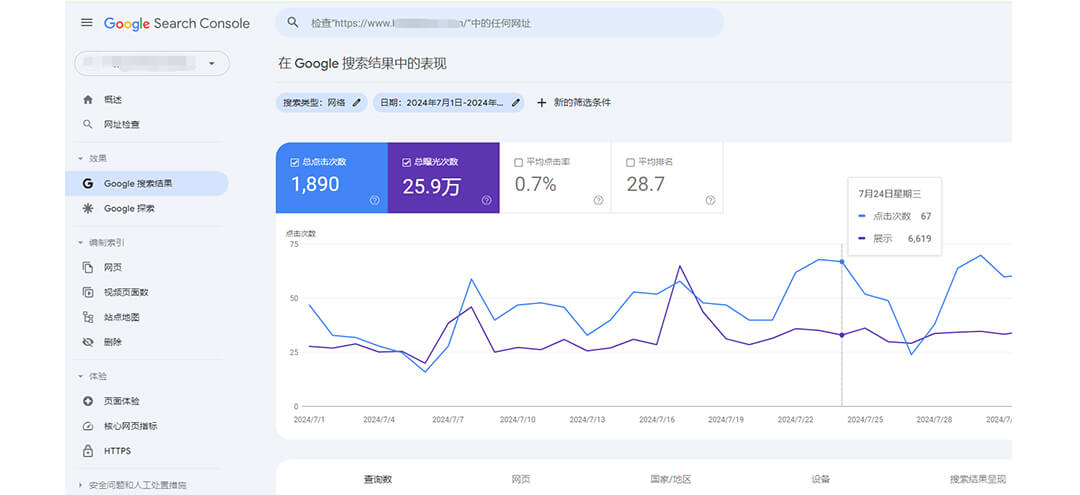Screen dimensions: 1080x495
Task: Open 网页 pages icon in sidebar
Action: (x=87, y=267)
